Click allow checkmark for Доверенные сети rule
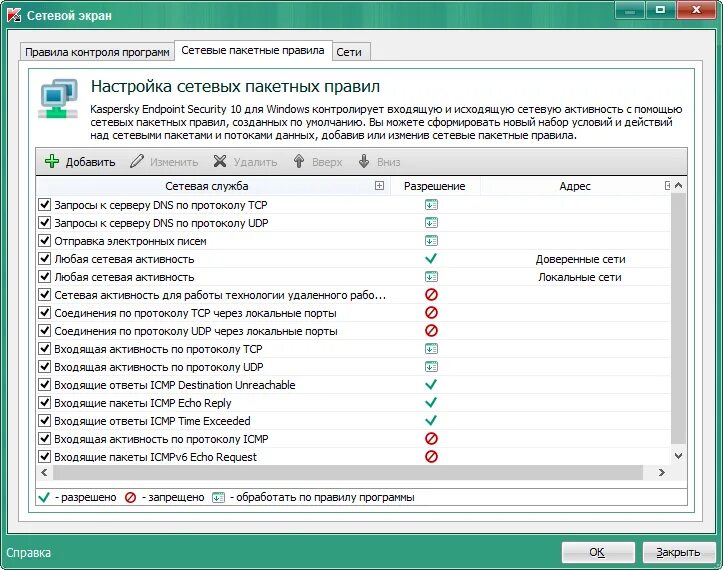This screenshot has height=570, width=723. pyautogui.click(x=431, y=259)
